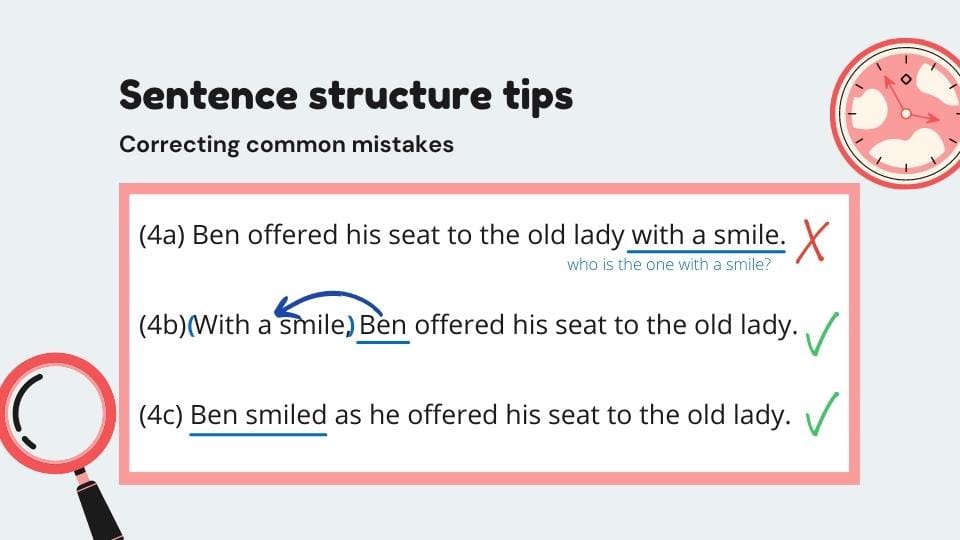
Task: Click the "(4a)" sentence label
Action: click(x=162, y=236)
